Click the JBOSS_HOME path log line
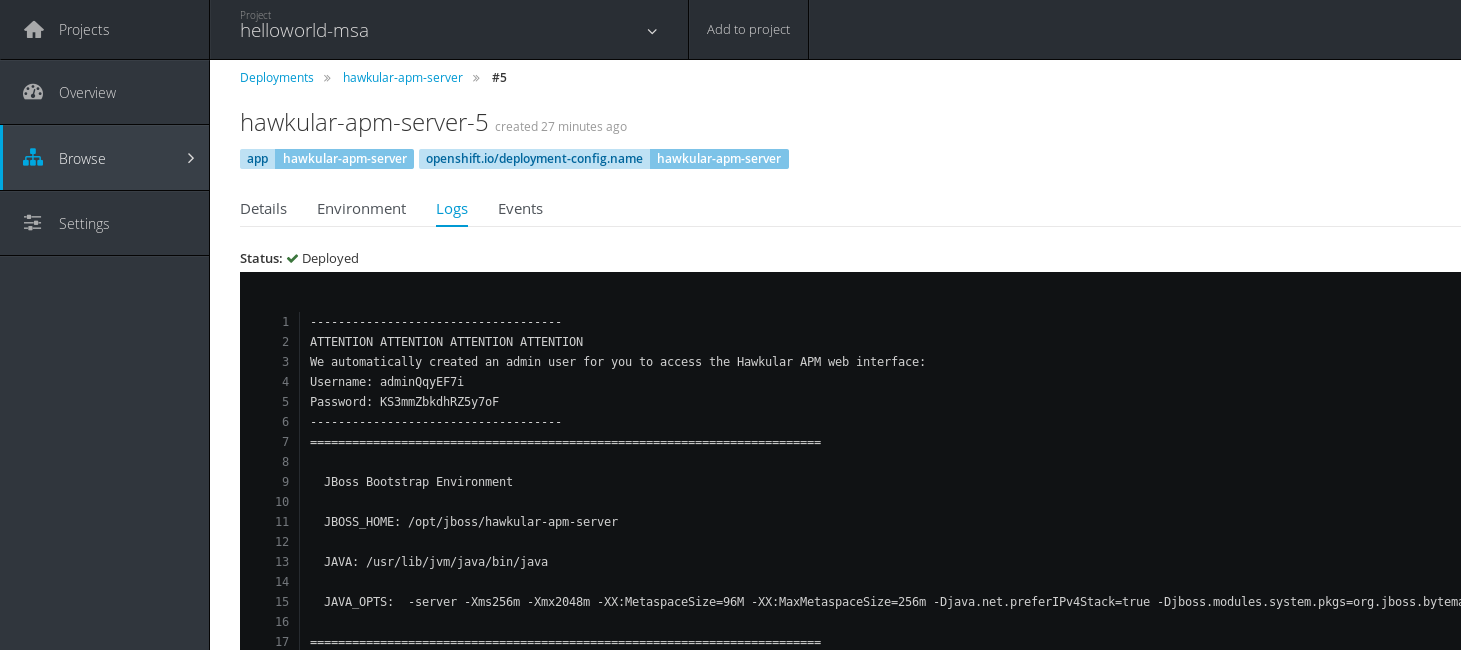The width and height of the screenshot is (1461, 650). [471, 522]
